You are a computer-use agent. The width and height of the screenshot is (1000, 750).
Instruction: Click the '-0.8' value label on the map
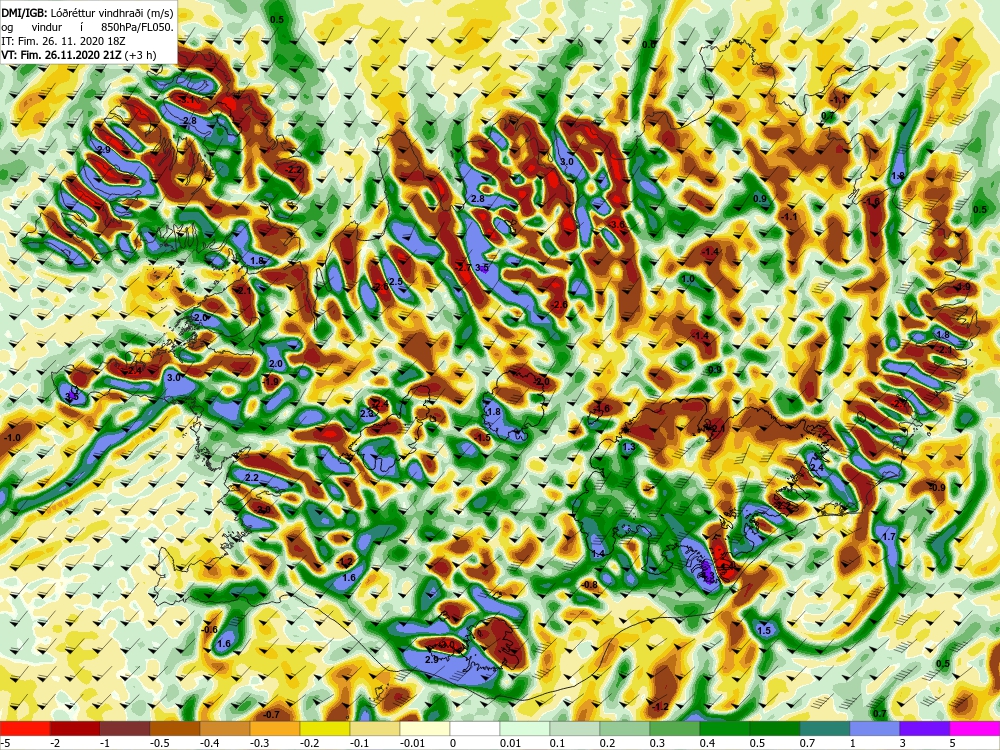pos(590,585)
